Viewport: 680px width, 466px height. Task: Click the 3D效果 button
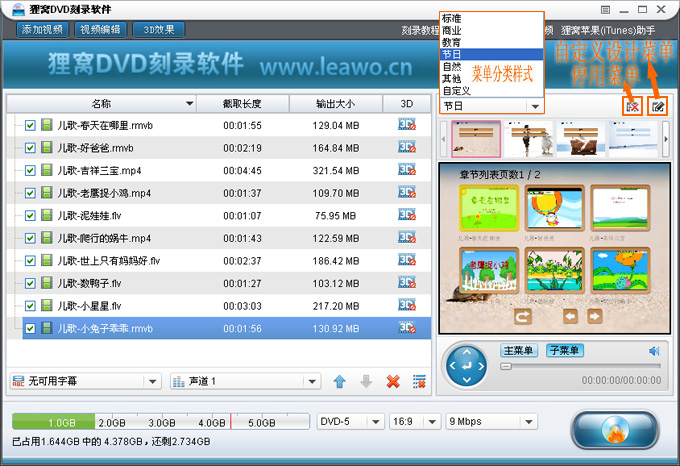tap(159, 29)
